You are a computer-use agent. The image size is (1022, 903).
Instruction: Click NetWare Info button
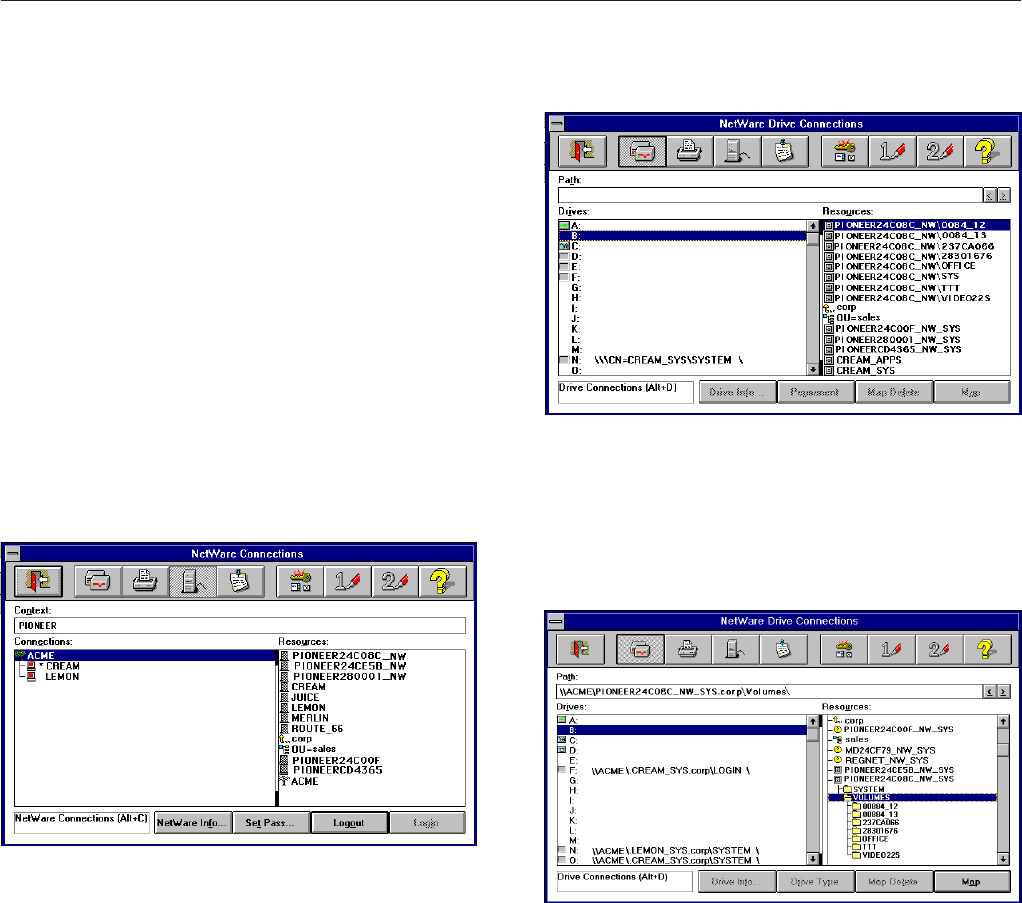[193, 823]
